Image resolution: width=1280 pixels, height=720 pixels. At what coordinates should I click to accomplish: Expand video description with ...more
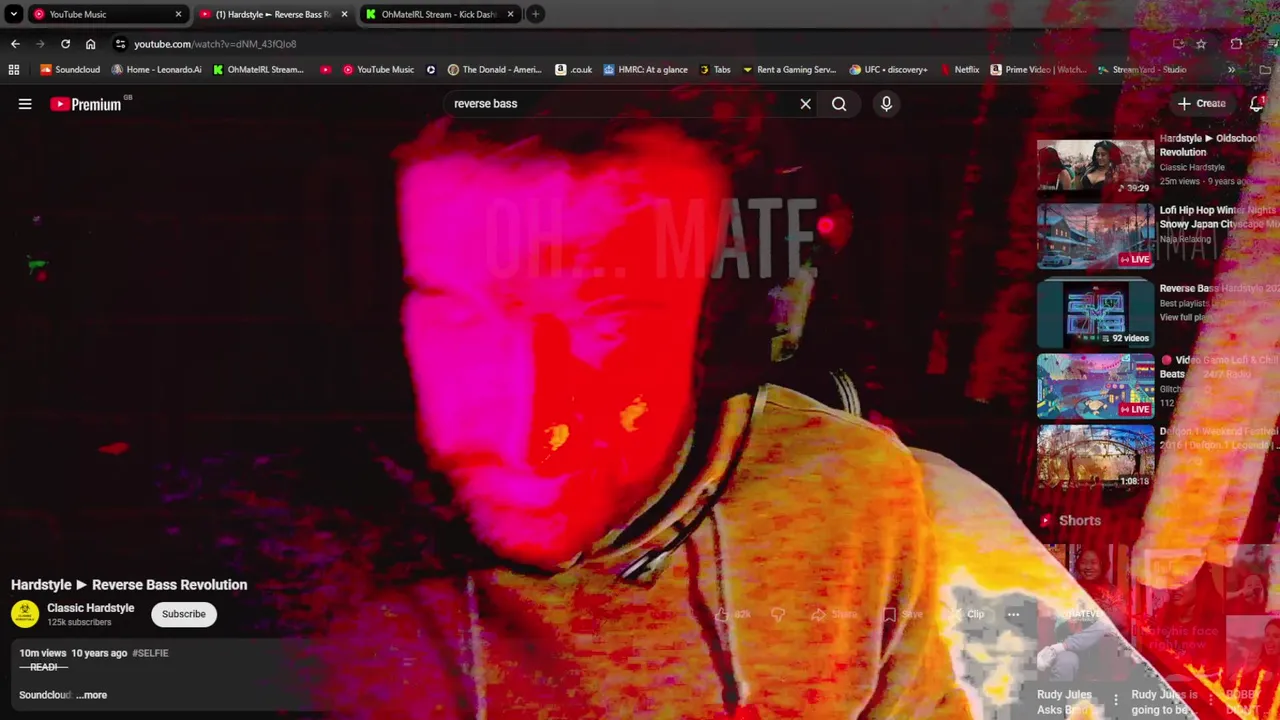(91, 695)
